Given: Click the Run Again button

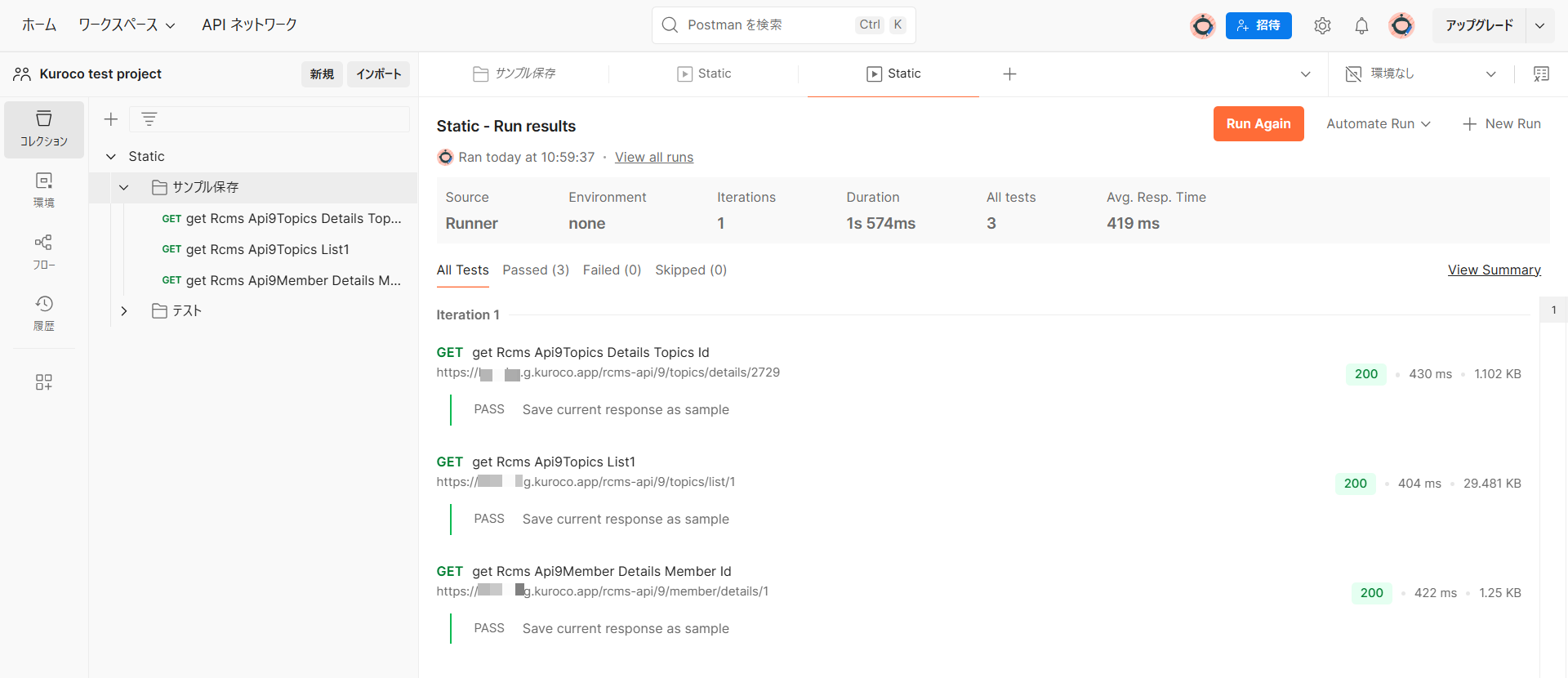Looking at the screenshot, I should tap(1258, 124).
